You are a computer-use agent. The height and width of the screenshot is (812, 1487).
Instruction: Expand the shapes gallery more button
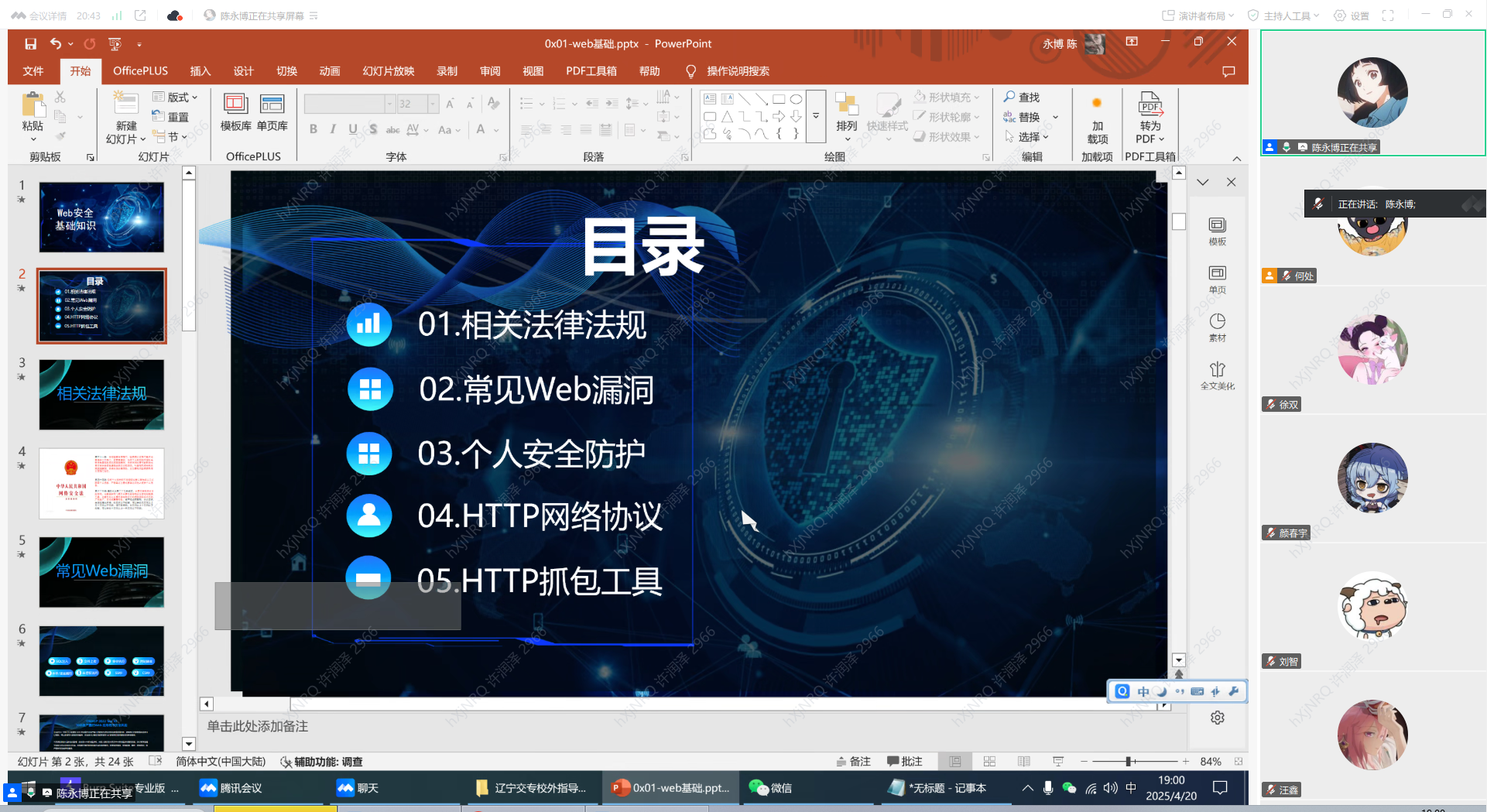coord(816,116)
